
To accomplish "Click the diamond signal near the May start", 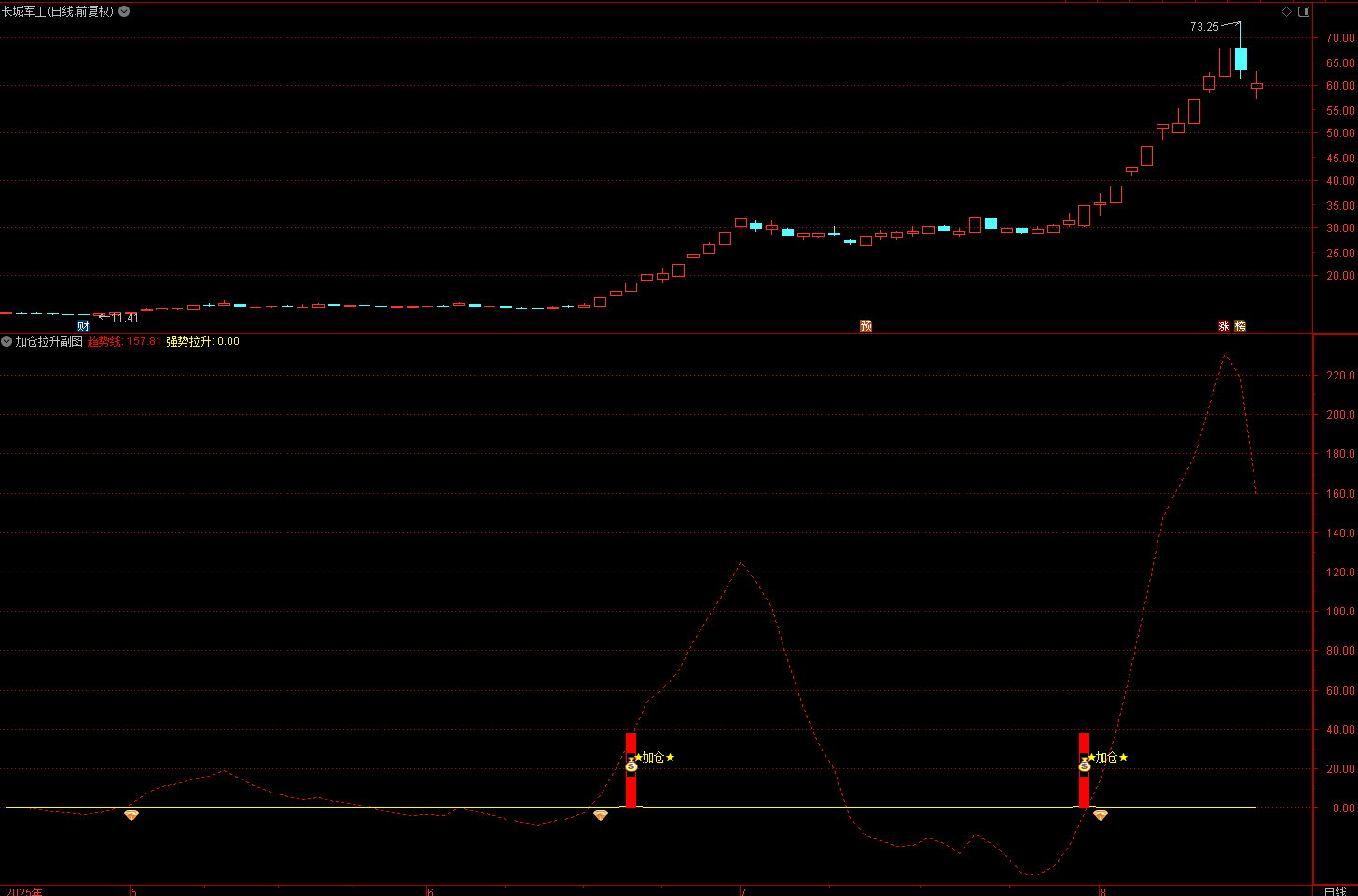I will [x=132, y=816].
